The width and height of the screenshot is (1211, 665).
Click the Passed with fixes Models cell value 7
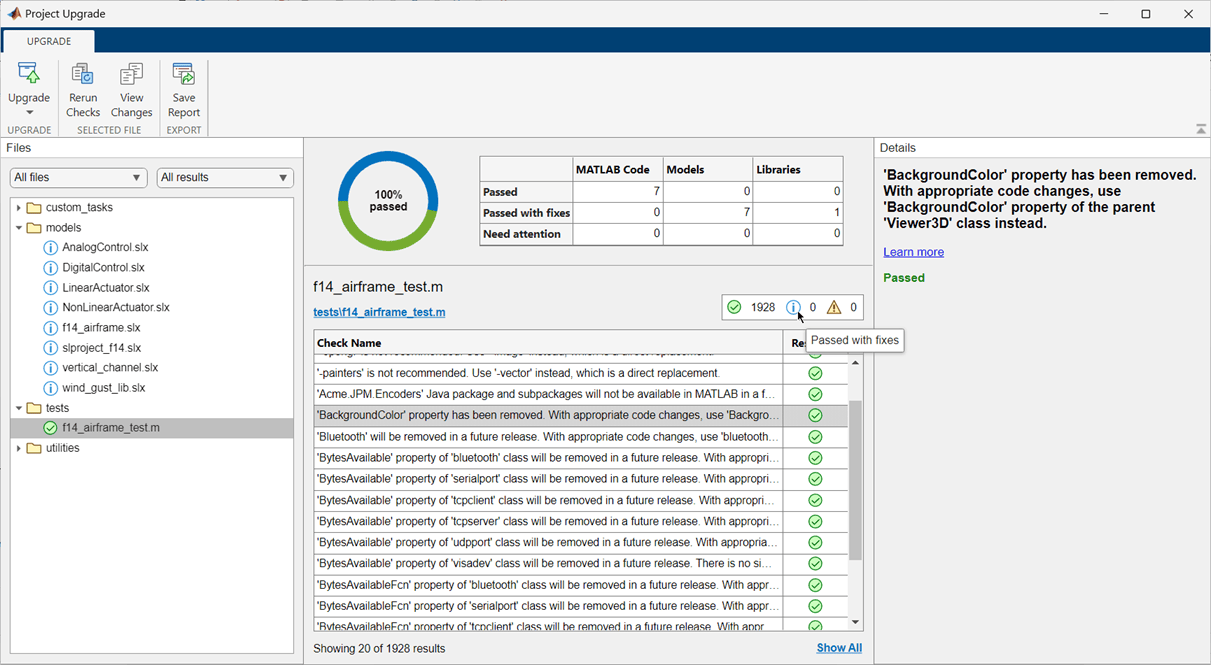tap(710, 212)
